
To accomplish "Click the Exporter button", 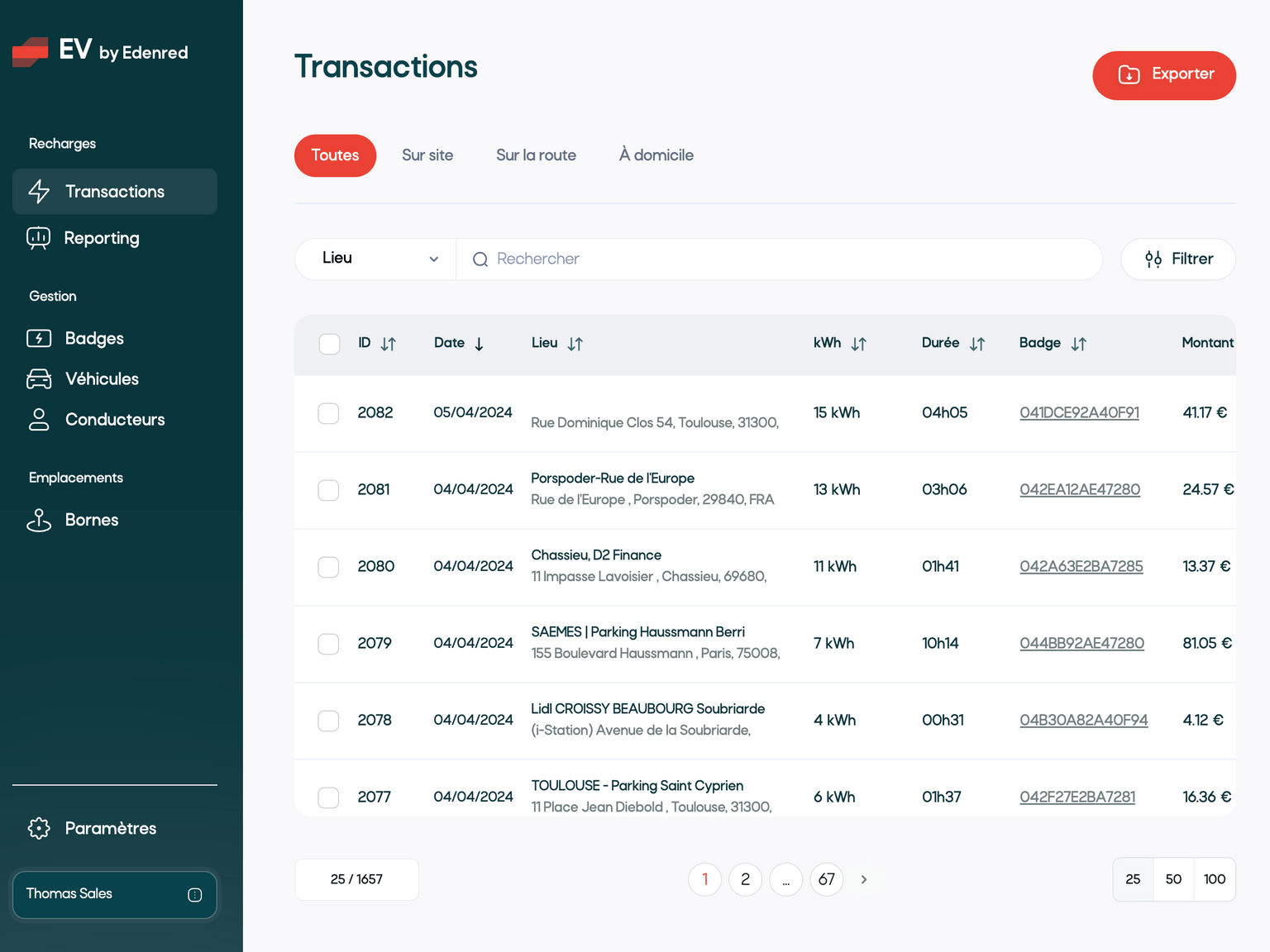I will click(x=1164, y=75).
